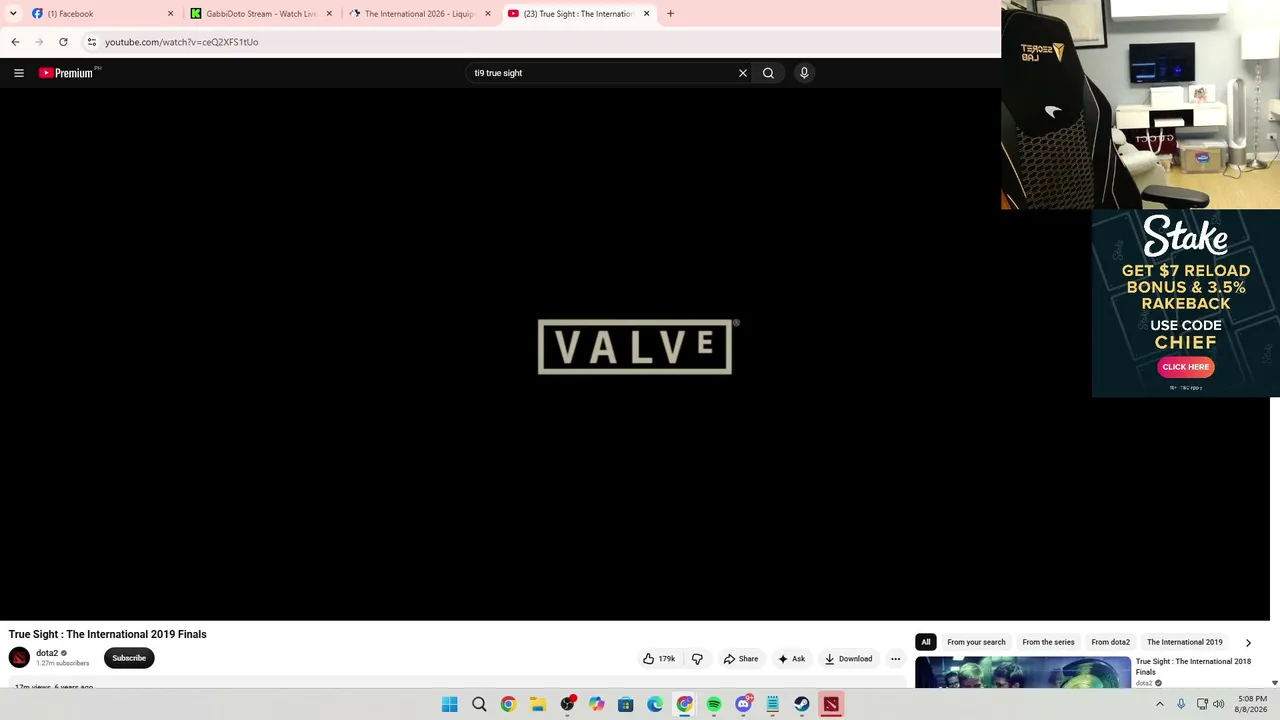Start voice search with the microphone

pos(804,73)
